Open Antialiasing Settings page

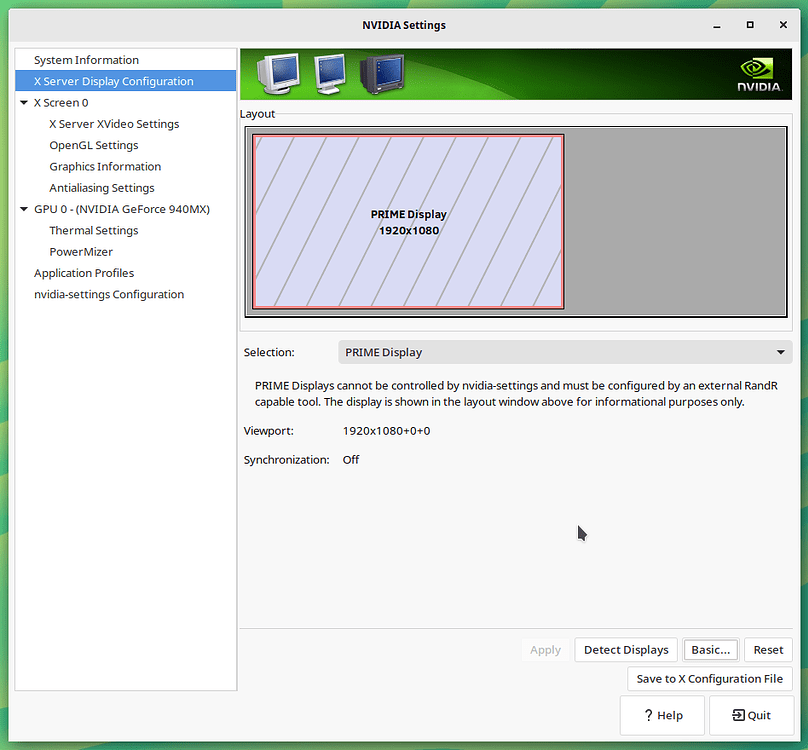coord(102,188)
